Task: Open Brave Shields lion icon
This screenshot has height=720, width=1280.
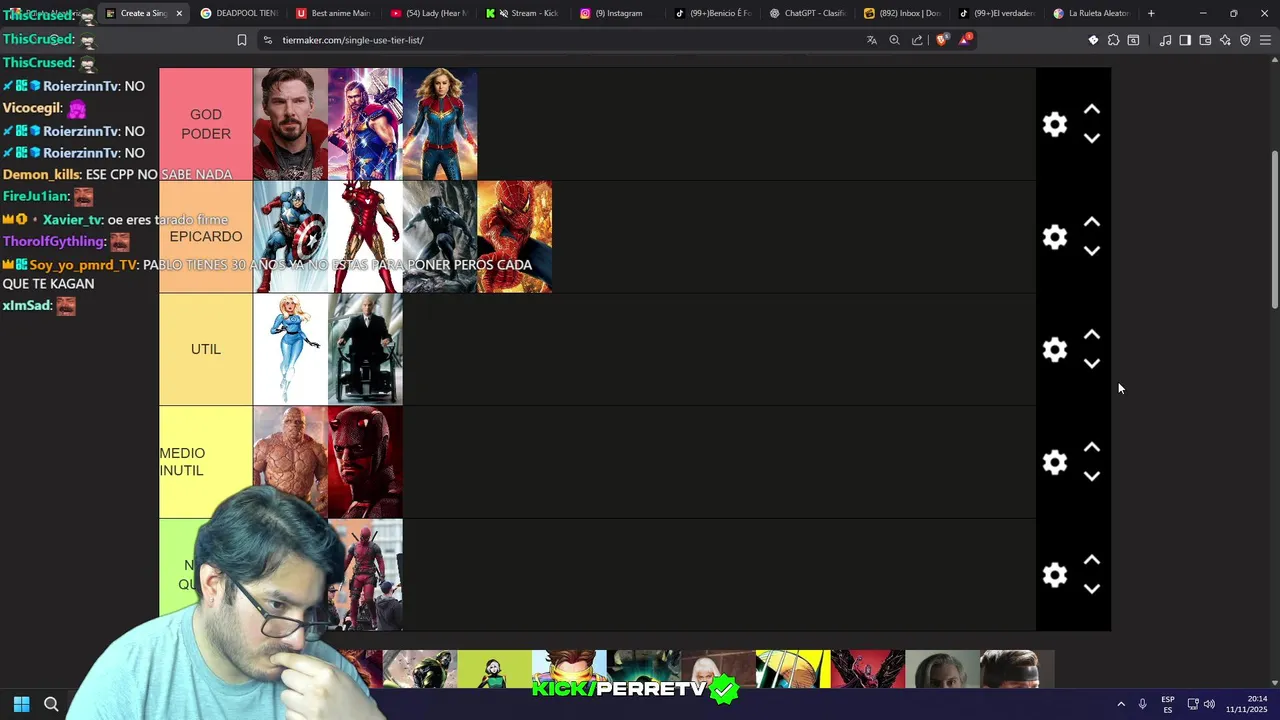Action: (941, 40)
